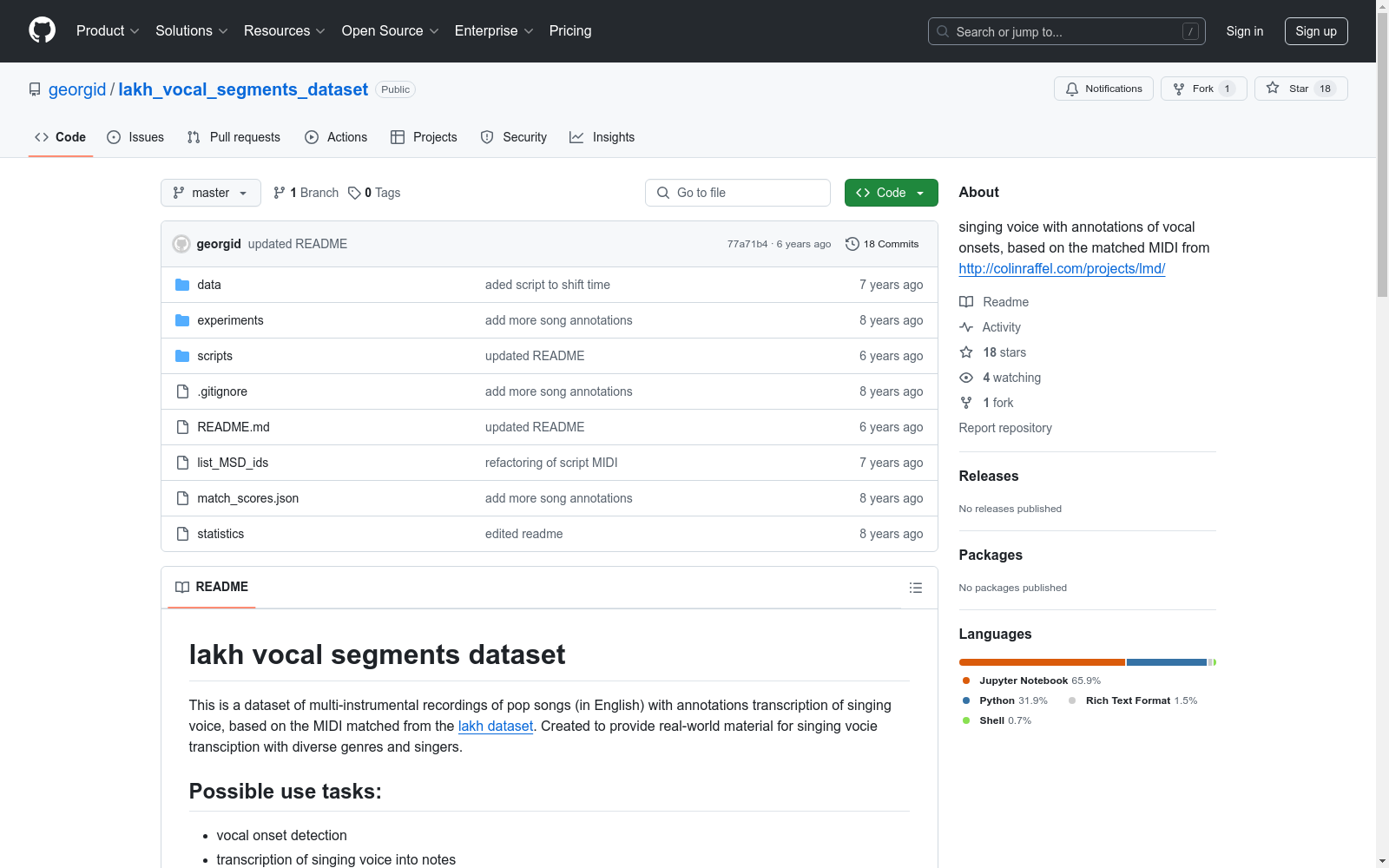Open the Releases section heading link
The image size is (1389, 868).
coord(989,476)
